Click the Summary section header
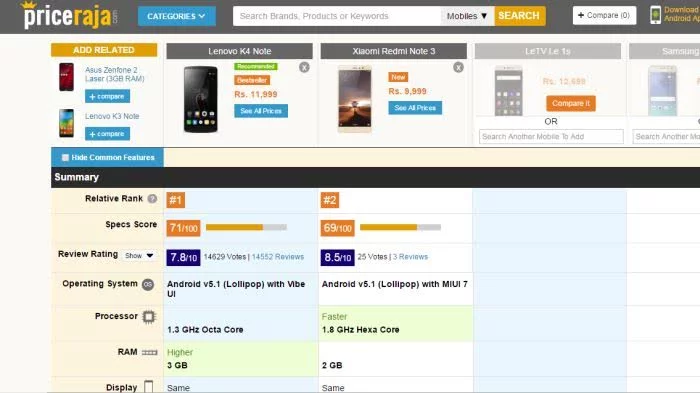The width and height of the screenshot is (700, 393). [x=375, y=177]
